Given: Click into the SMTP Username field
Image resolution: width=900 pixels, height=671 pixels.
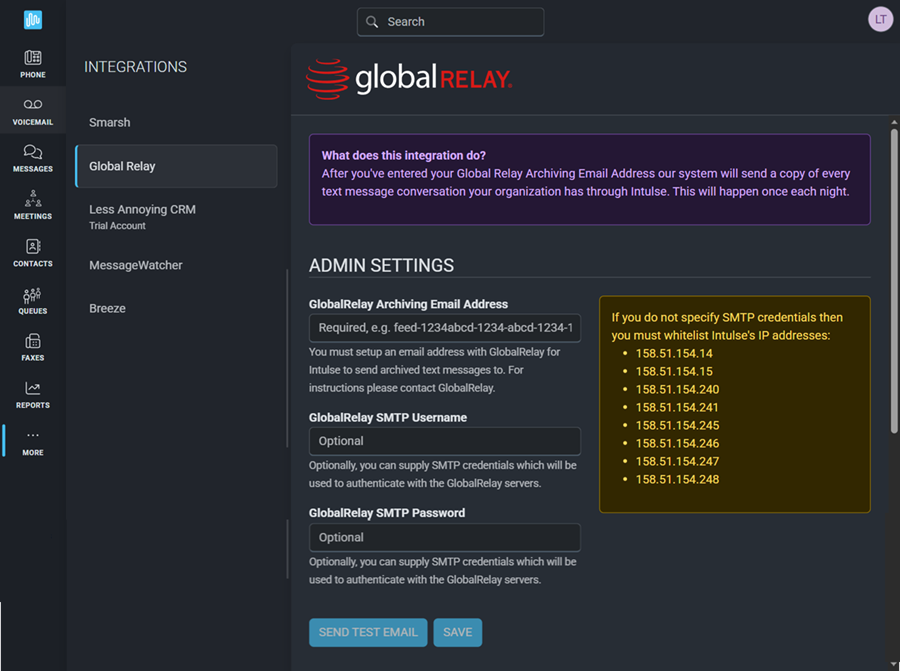Looking at the screenshot, I should pos(445,441).
